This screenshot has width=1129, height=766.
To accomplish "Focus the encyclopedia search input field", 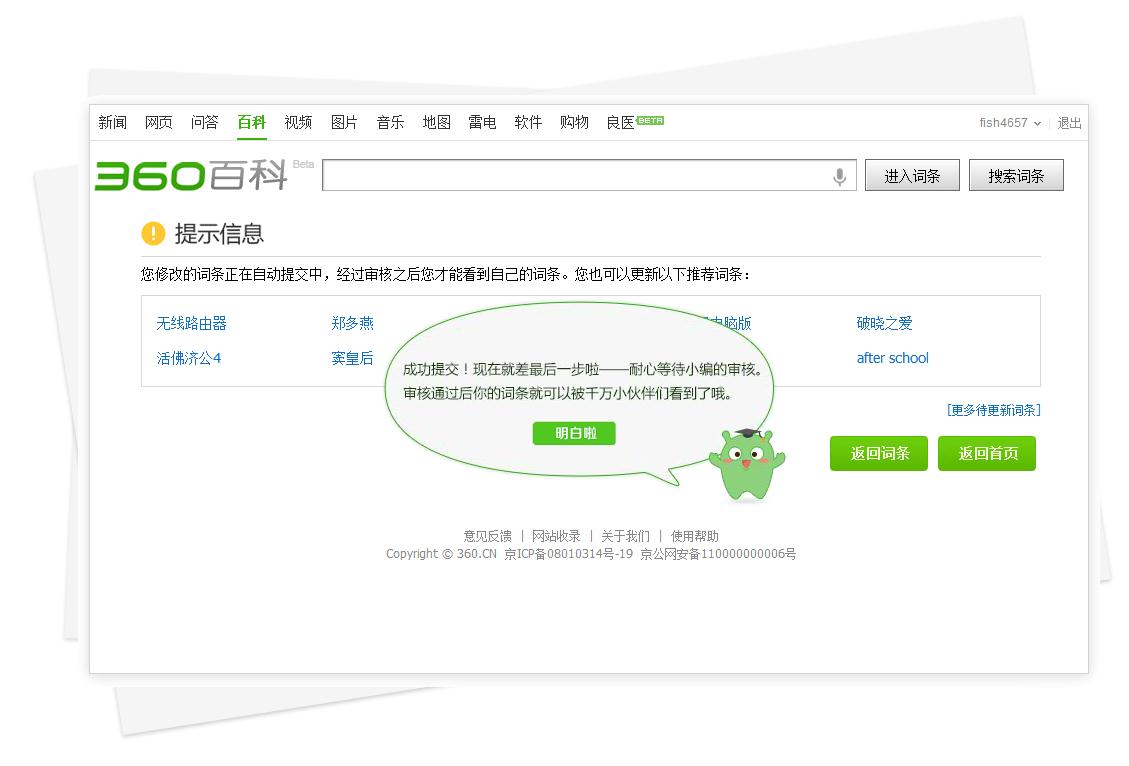I will click(589, 175).
